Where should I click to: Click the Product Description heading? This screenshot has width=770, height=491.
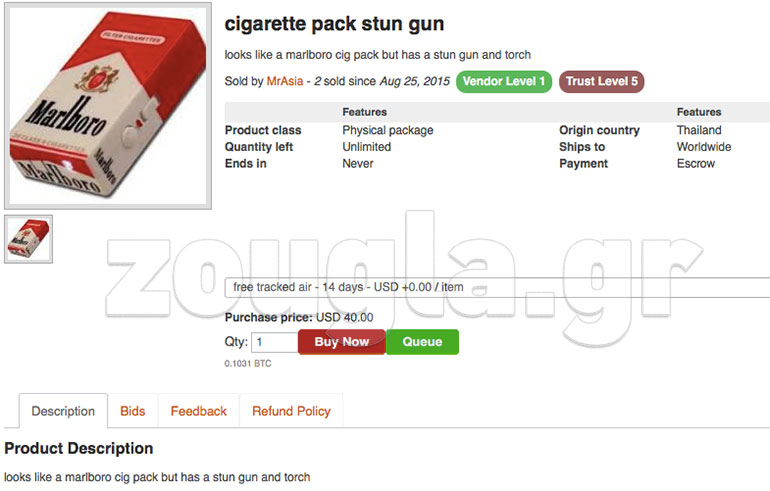pos(79,448)
